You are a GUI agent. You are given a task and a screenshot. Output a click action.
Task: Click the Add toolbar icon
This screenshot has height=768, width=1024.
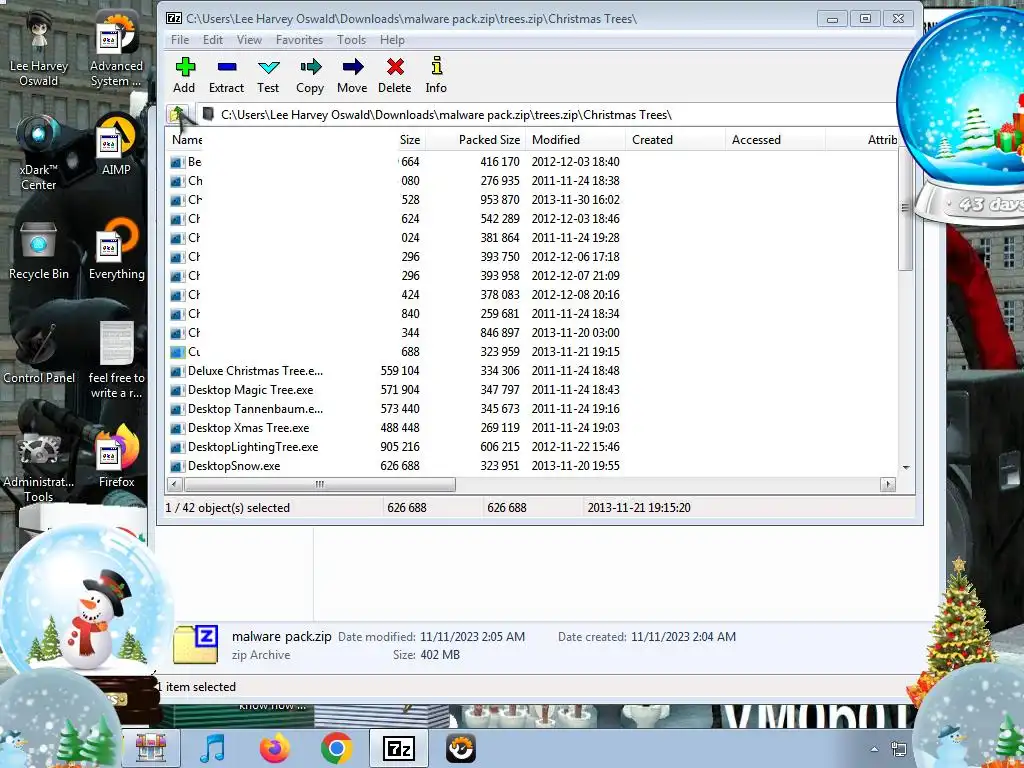tap(185, 74)
